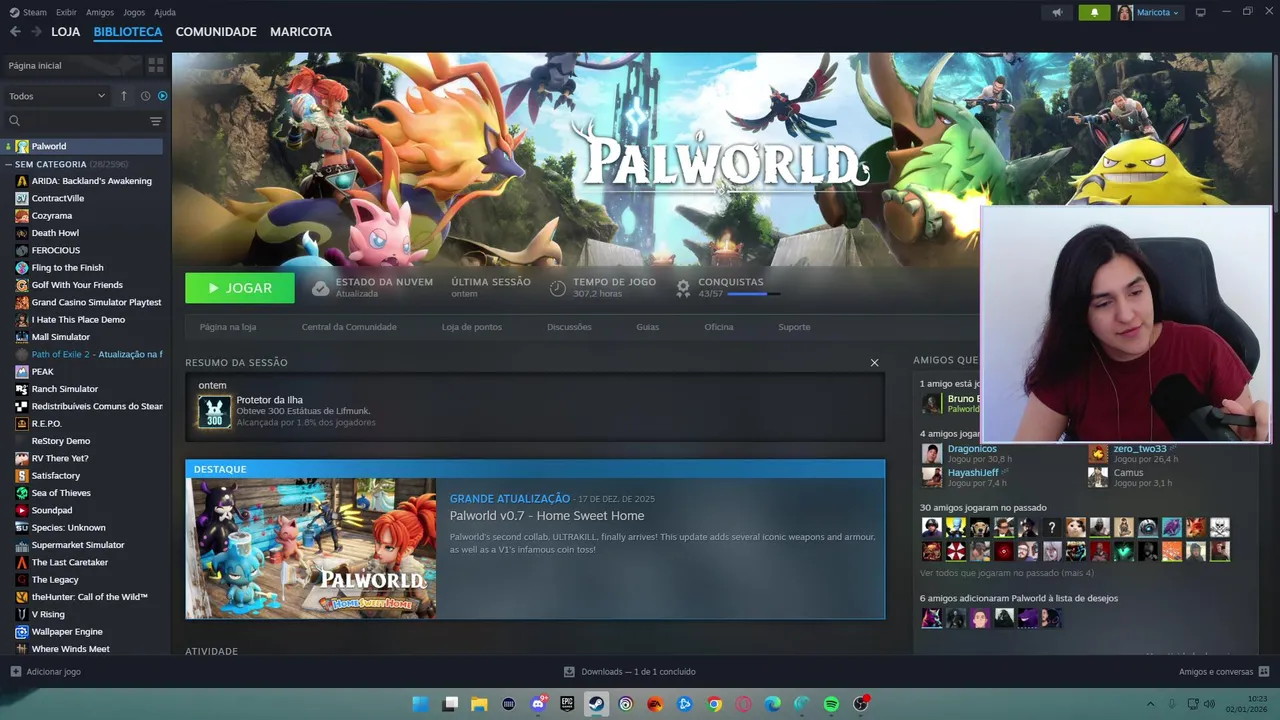Switch to the COMUNIDADE tab
This screenshot has height=720, width=1280.
[216, 32]
